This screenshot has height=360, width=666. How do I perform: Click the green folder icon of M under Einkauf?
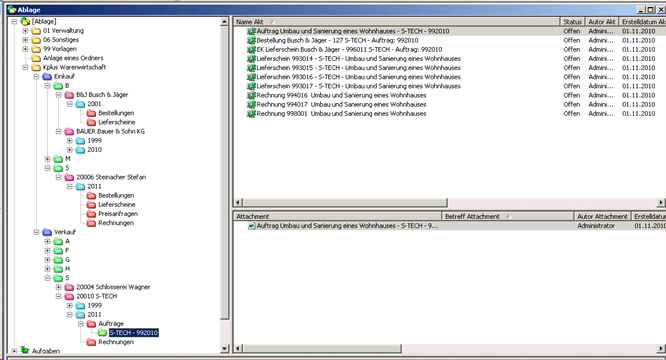click(x=58, y=159)
